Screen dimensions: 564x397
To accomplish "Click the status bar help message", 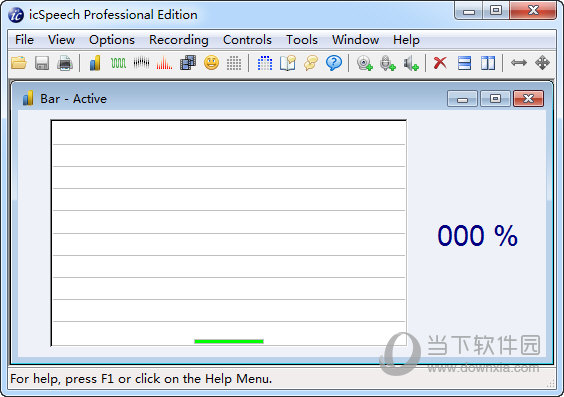I will pos(141,379).
